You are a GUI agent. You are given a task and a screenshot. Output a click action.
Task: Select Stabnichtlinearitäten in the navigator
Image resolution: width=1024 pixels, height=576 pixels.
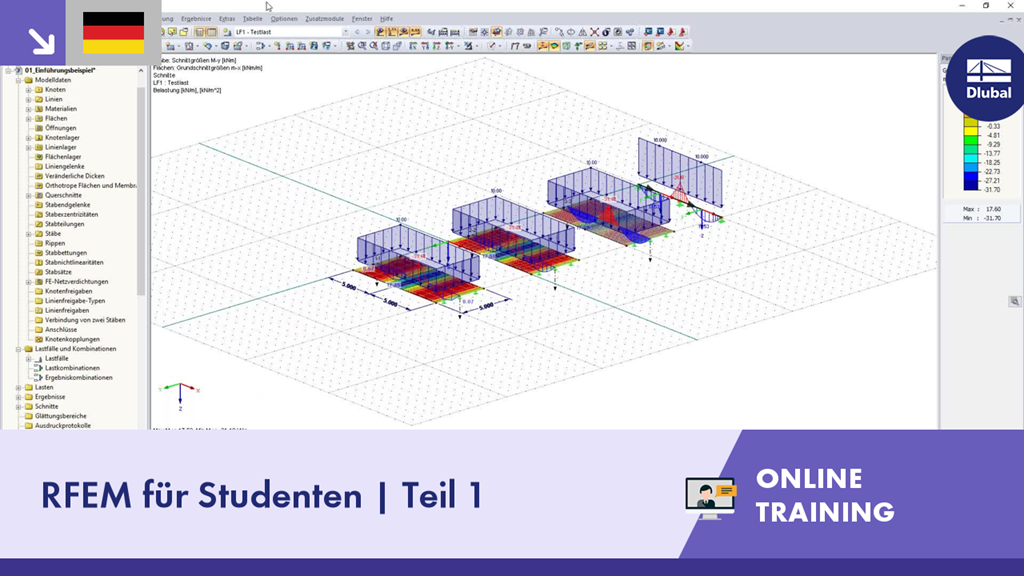pyautogui.click(x=74, y=263)
